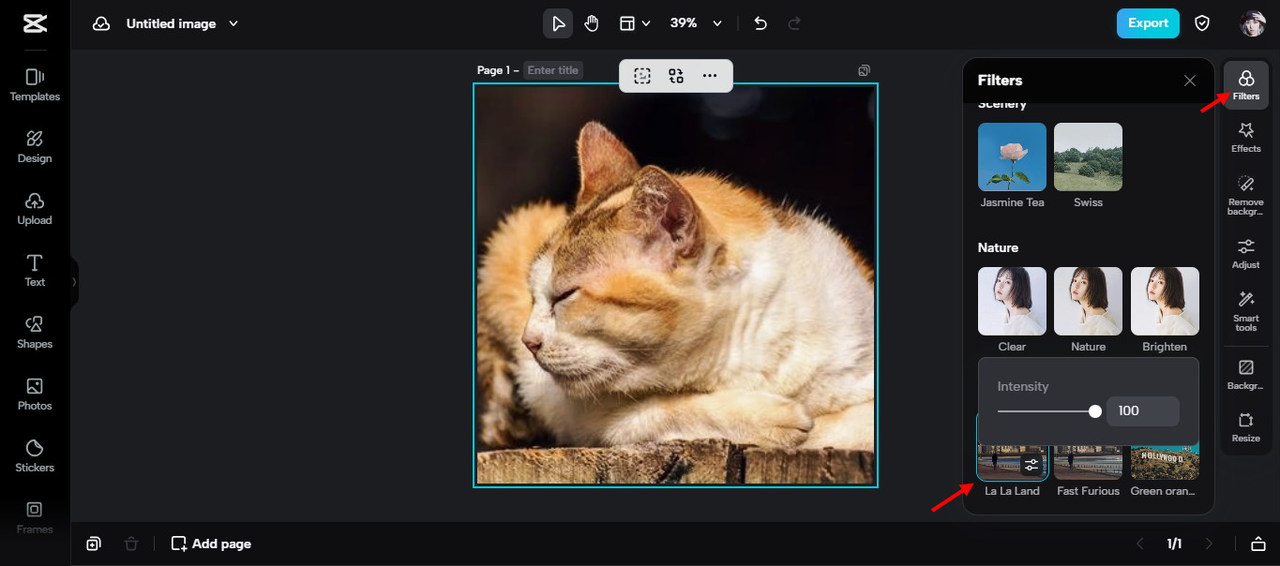
Task: Open the Templates tab
Action: tap(34, 84)
